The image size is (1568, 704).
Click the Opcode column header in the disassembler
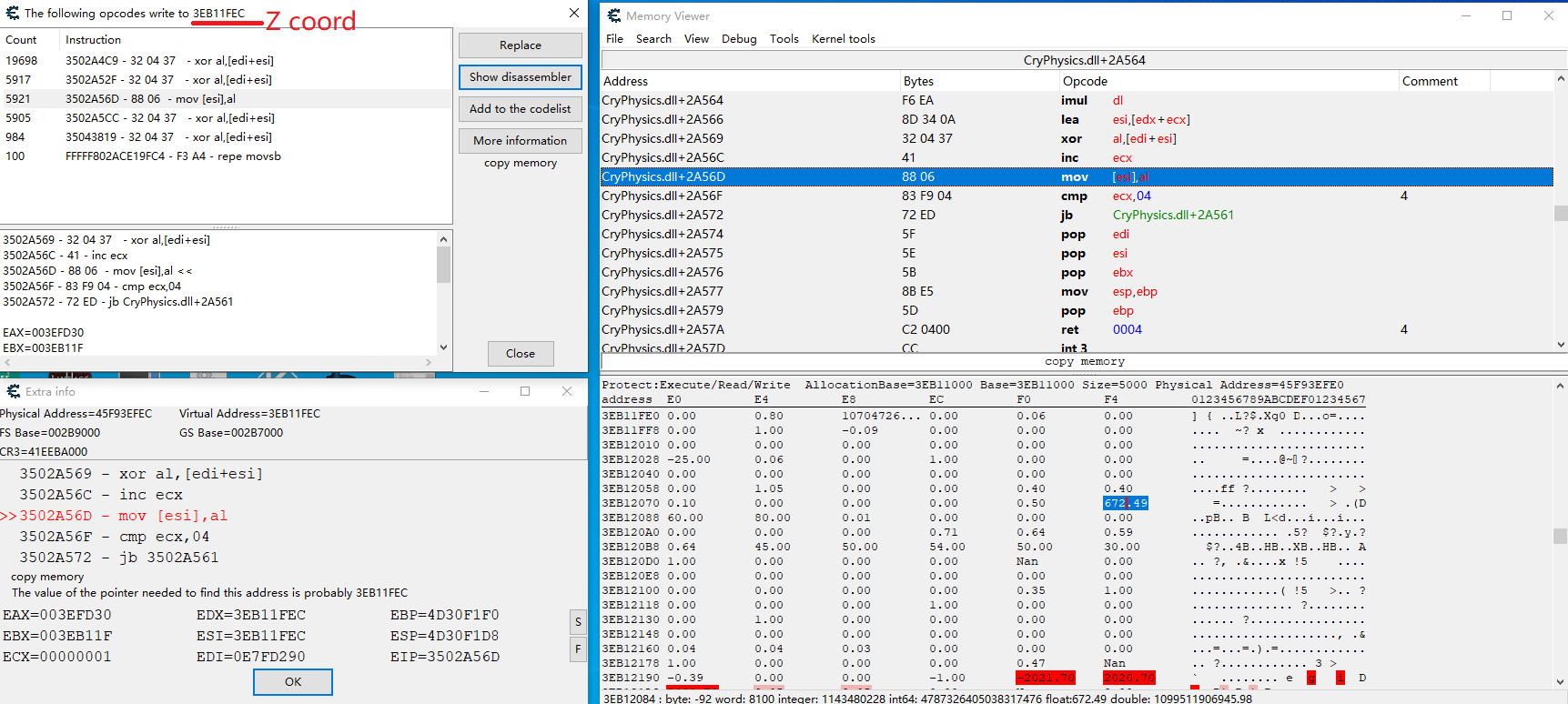(1085, 81)
